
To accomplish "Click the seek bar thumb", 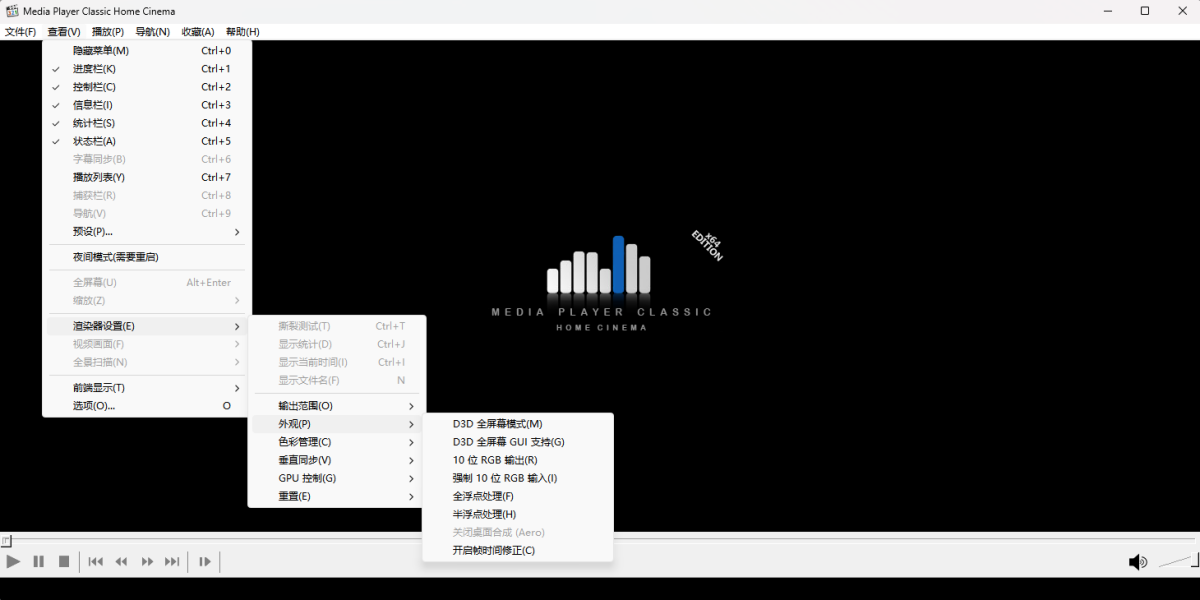I will pos(6,541).
